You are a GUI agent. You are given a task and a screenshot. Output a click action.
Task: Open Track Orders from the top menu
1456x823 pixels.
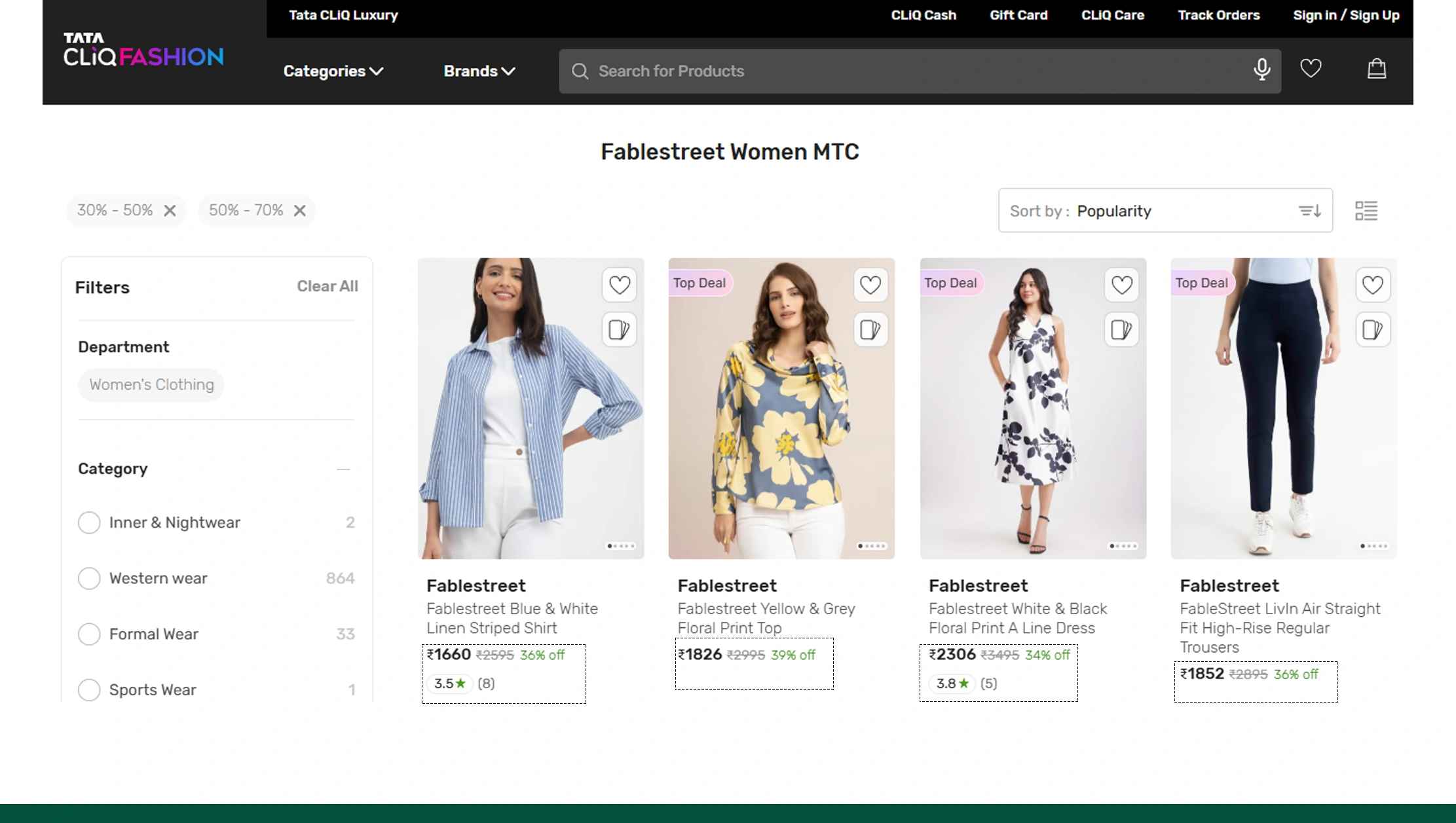pyautogui.click(x=1218, y=15)
